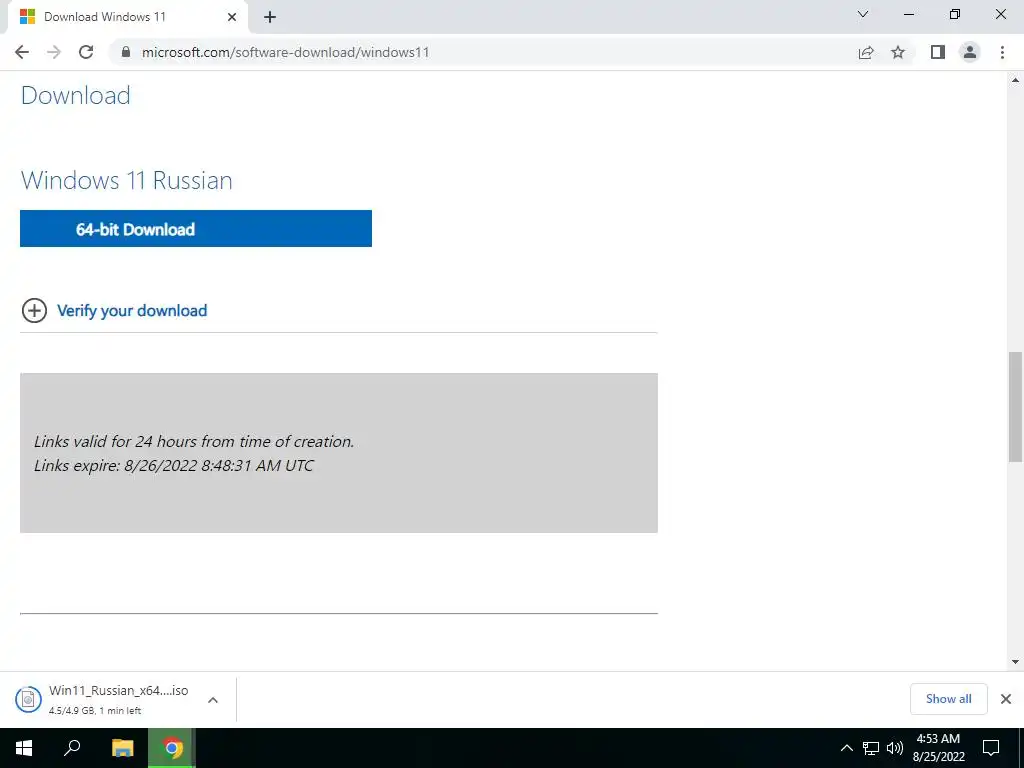Click the Chrome taskbar icon
Screen dimensions: 1024x768
pyautogui.click(x=172, y=748)
